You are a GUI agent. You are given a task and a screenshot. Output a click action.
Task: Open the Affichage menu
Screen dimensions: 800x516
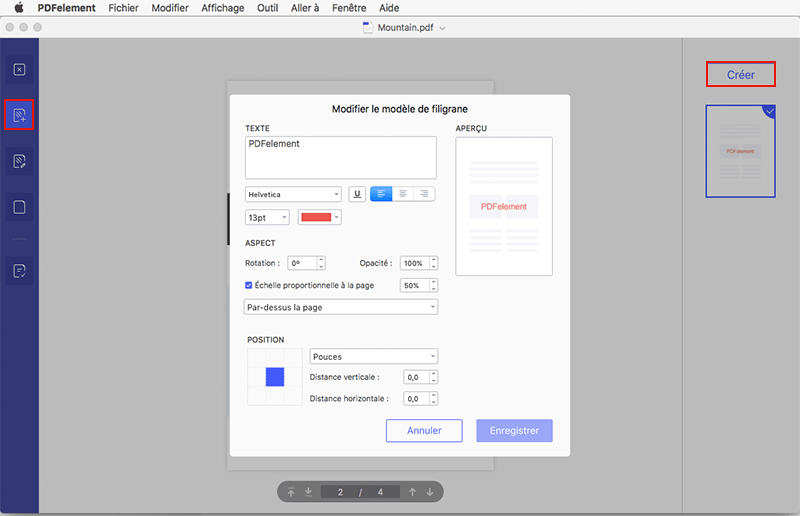[x=222, y=8]
